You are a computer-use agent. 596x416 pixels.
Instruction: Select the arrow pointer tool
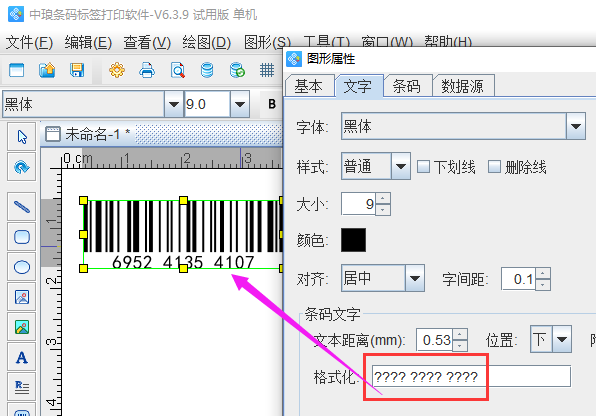tap(22, 137)
